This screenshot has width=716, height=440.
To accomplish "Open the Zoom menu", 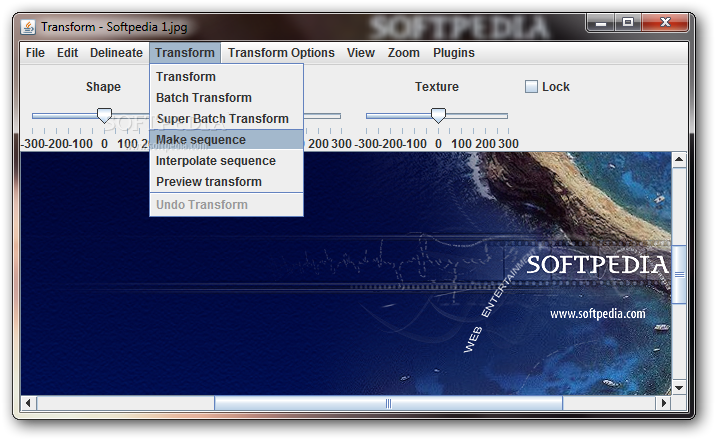I will 404,53.
